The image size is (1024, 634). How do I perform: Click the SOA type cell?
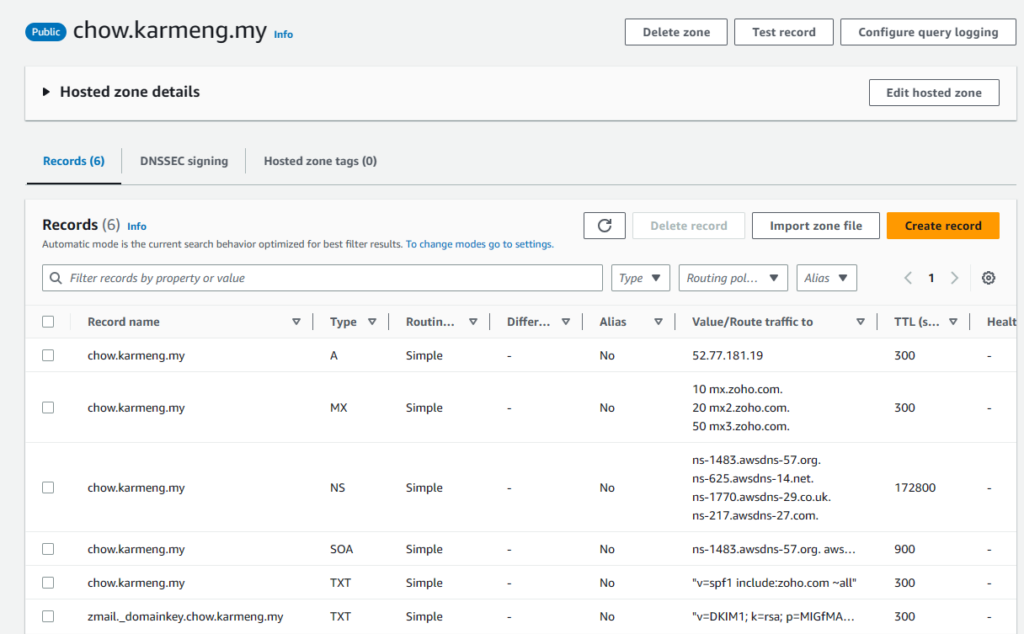click(x=342, y=549)
